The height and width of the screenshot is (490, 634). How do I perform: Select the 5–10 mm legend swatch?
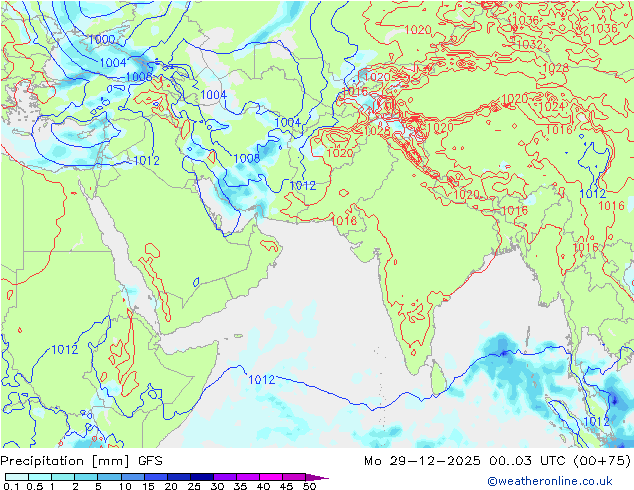pyautogui.click(x=110, y=477)
